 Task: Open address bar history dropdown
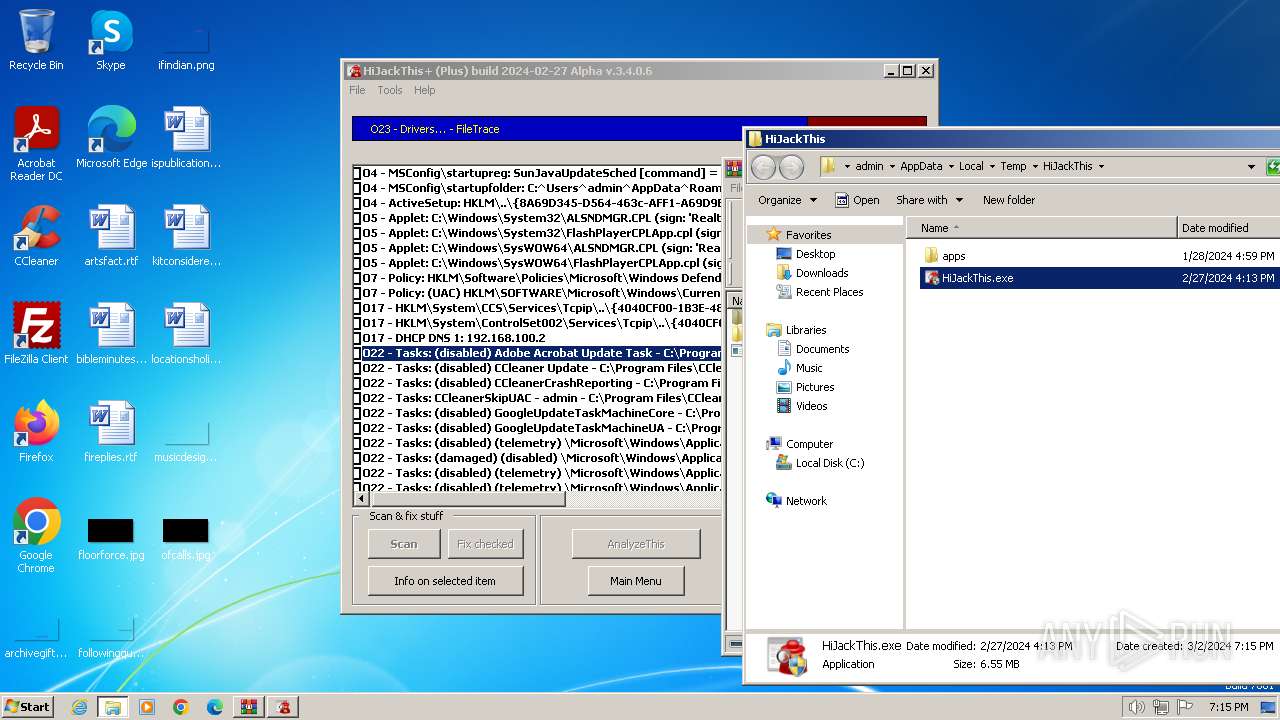(1251, 167)
